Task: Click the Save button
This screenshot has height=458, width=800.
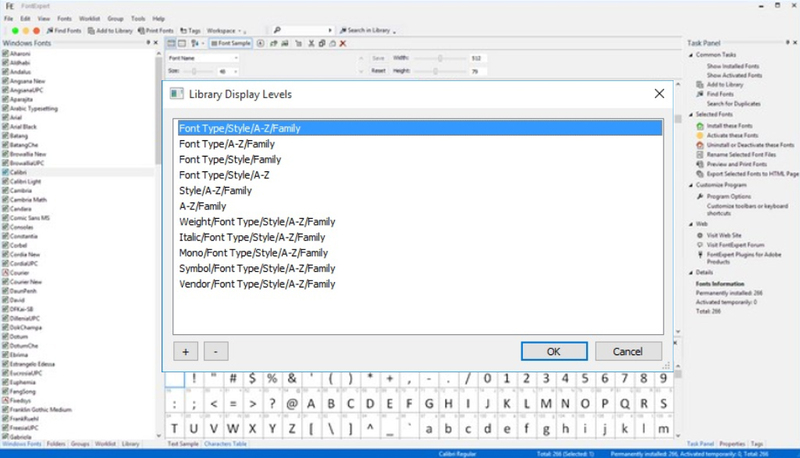Action: pyautogui.click(x=378, y=58)
